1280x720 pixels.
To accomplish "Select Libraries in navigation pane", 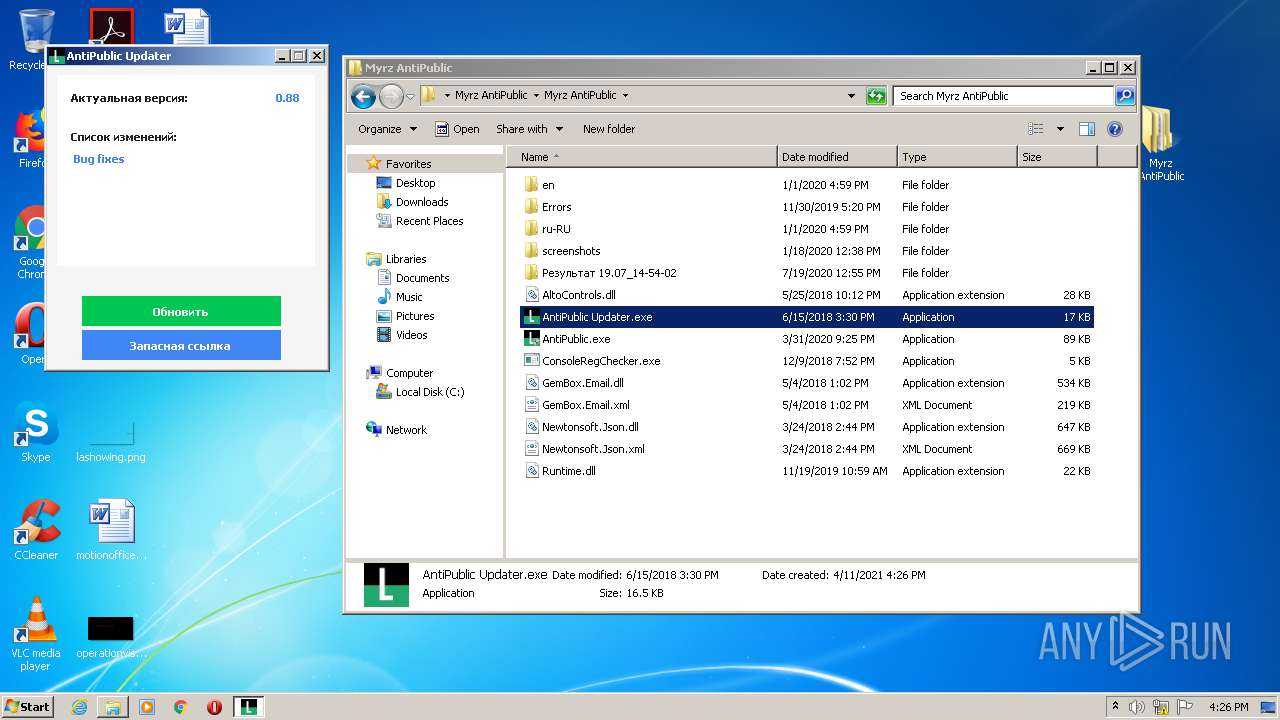I will tap(406, 259).
